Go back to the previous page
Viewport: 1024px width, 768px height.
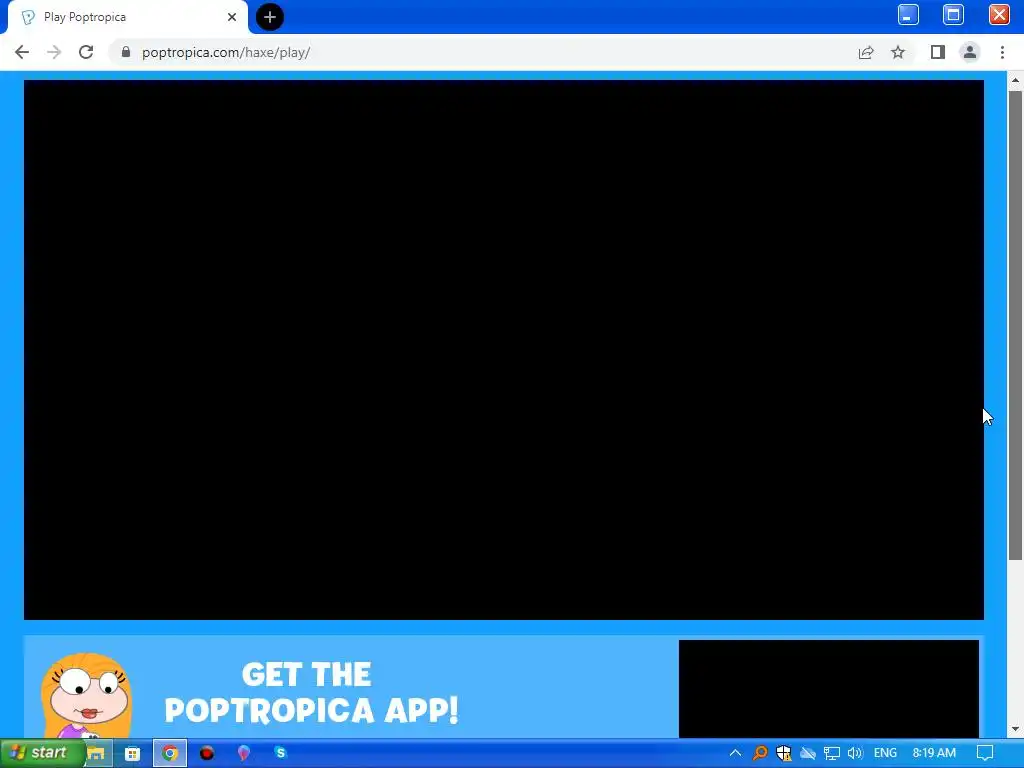pos(22,52)
